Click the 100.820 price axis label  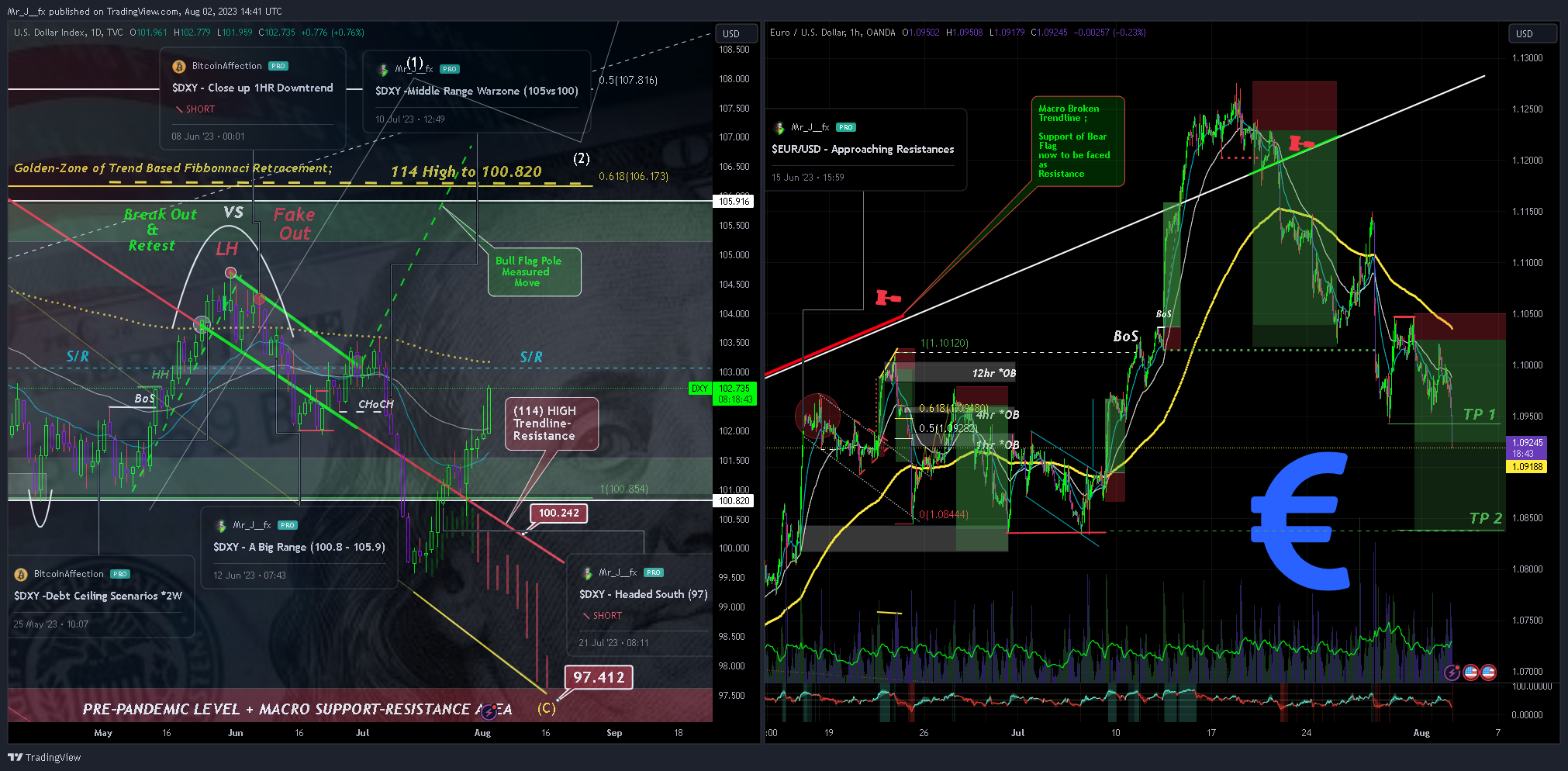[x=734, y=501]
